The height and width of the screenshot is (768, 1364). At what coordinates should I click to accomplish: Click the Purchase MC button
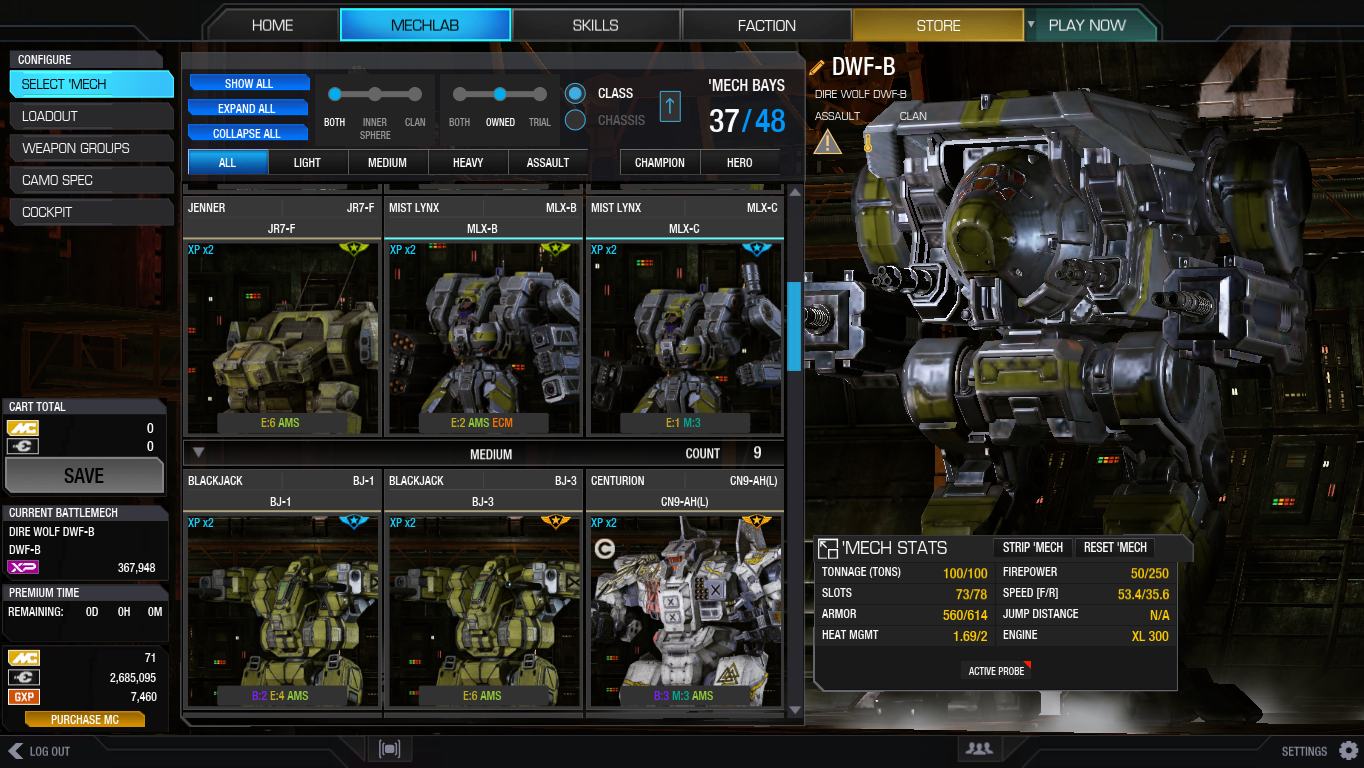coord(85,719)
